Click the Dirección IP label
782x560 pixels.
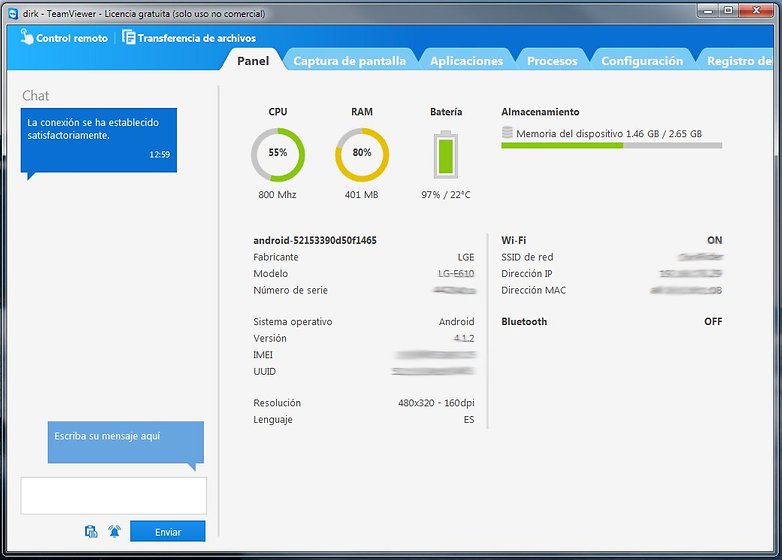[x=527, y=273]
